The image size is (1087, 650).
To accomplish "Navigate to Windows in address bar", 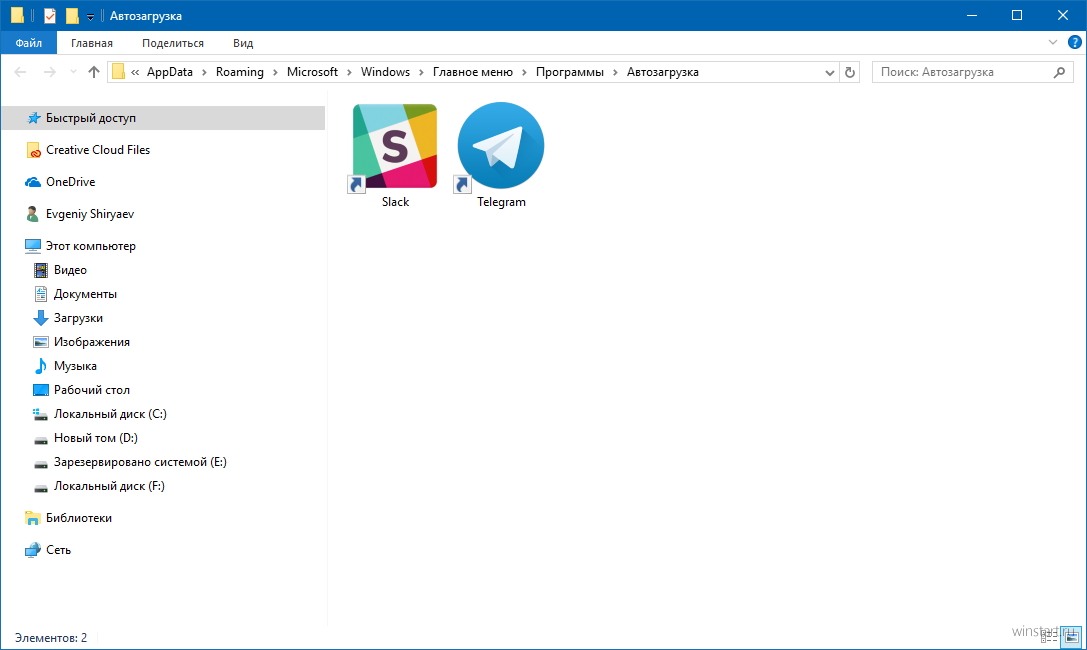I will click(385, 72).
